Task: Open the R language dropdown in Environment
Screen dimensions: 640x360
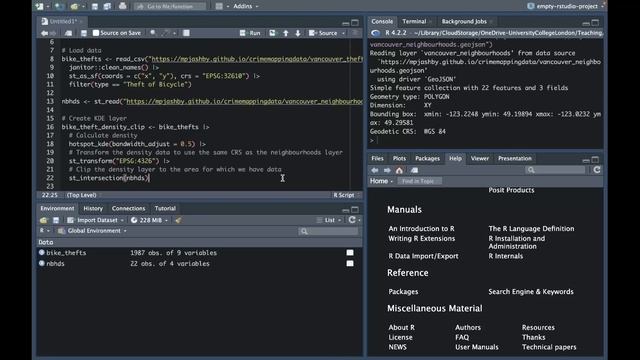Action: coord(44,231)
